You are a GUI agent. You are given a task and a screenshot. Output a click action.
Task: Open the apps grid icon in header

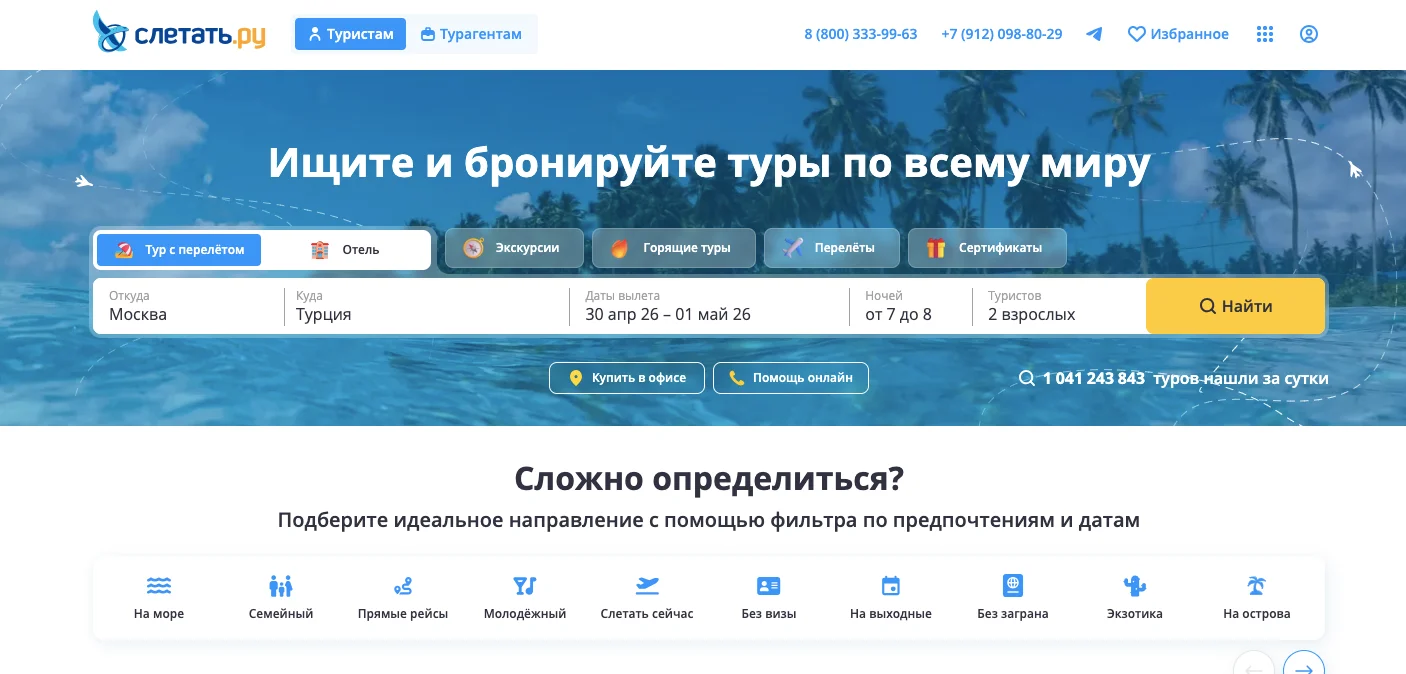pyautogui.click(x=1264, y=33)
